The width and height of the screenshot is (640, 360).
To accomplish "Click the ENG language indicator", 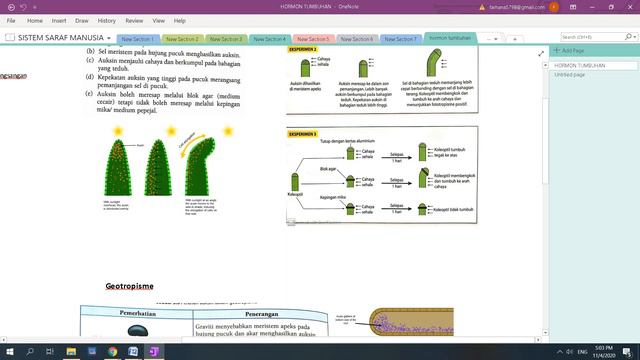I will [x=582, y=352].
